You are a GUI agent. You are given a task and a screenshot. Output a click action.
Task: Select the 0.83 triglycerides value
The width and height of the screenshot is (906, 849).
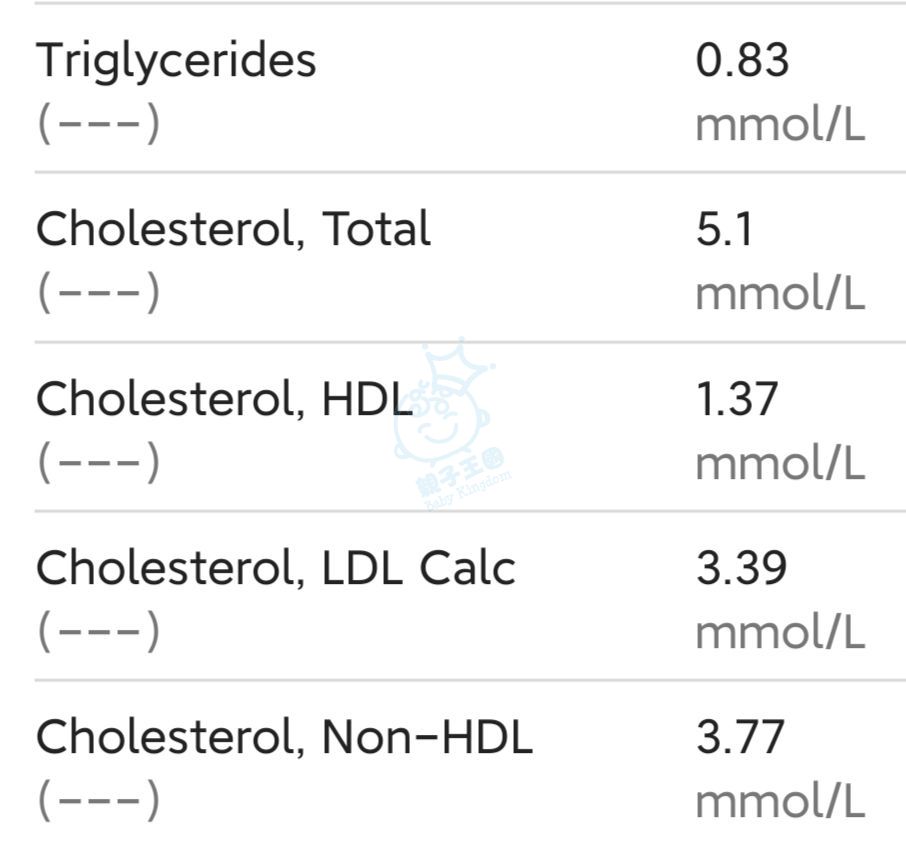742,60
